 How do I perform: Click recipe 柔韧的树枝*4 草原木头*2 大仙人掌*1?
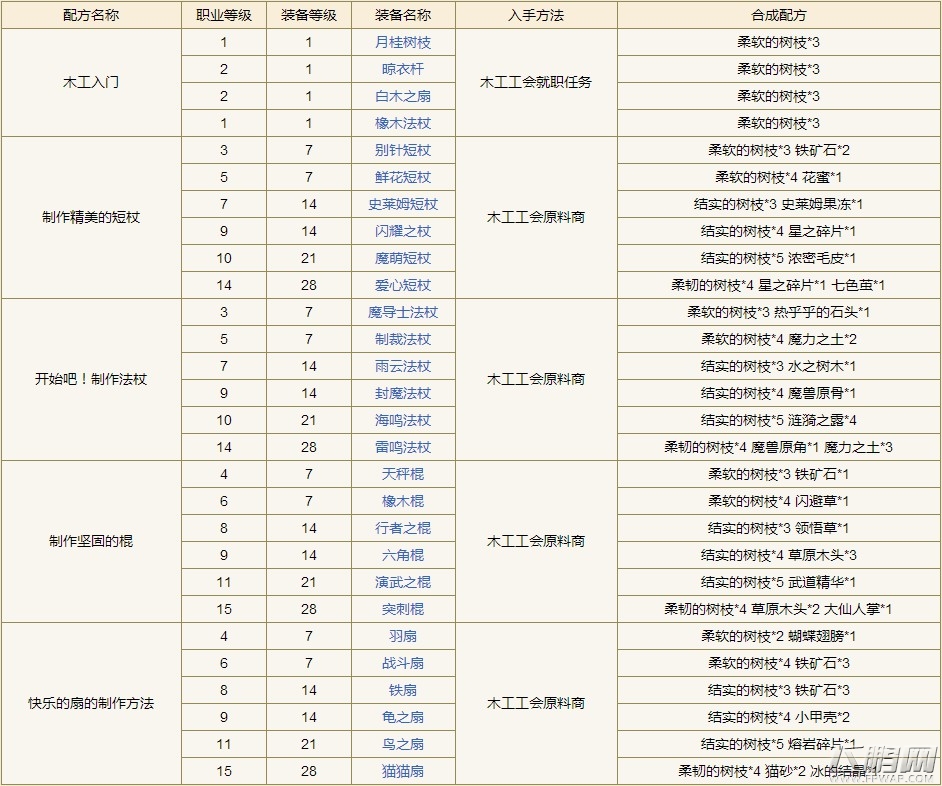pyautogui.click(x=779, y=610)
